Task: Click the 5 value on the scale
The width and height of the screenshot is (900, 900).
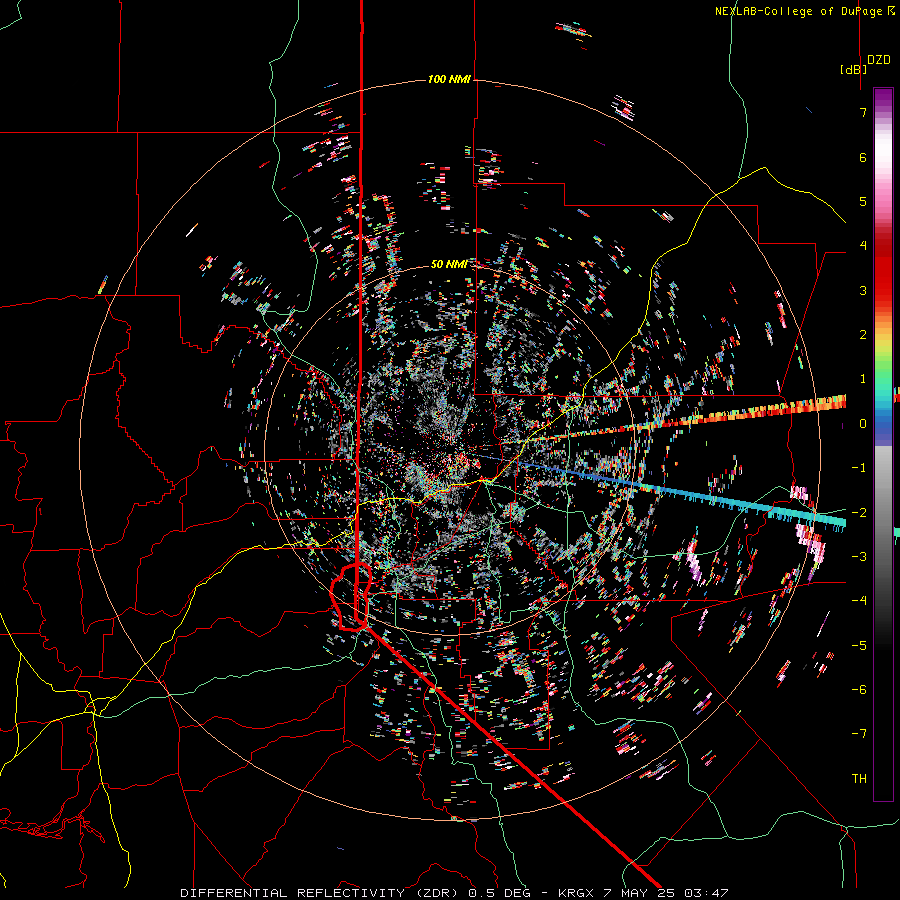Action: [863, 201]
